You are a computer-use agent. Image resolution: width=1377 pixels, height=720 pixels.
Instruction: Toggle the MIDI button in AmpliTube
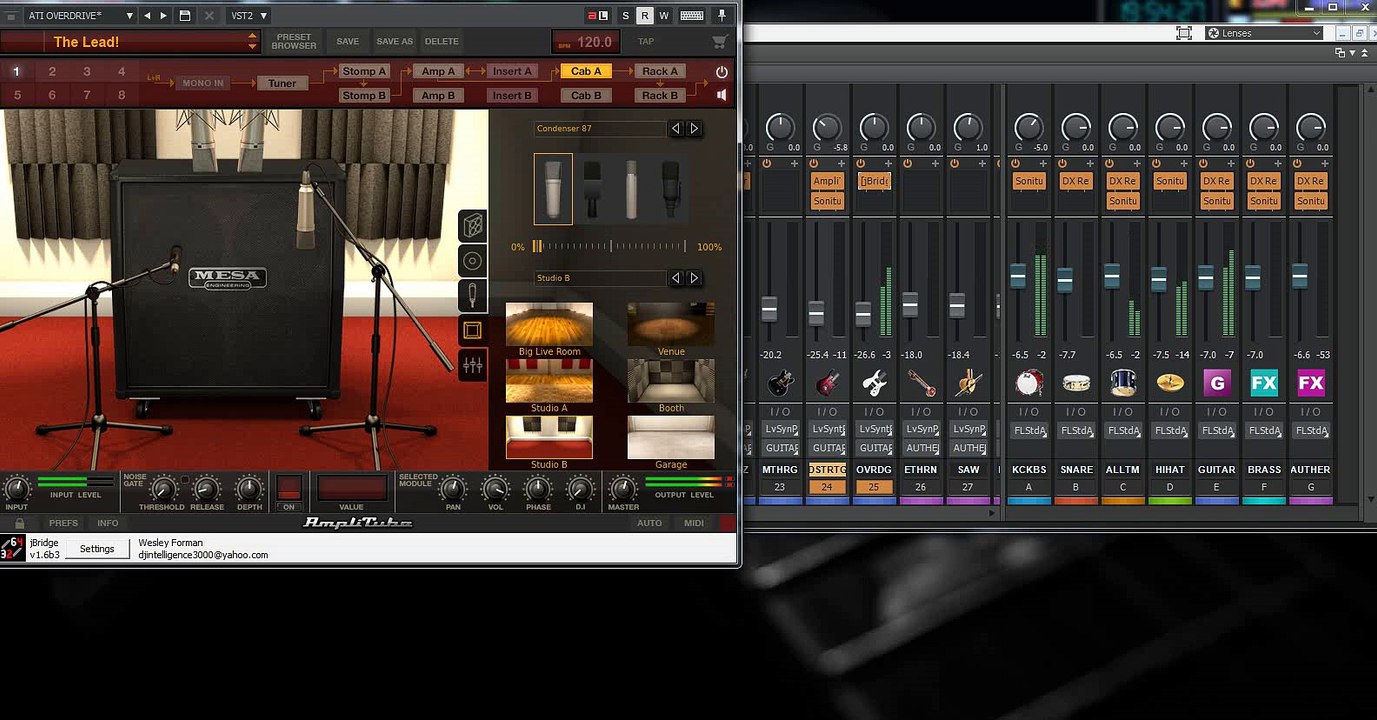point(694,523)
